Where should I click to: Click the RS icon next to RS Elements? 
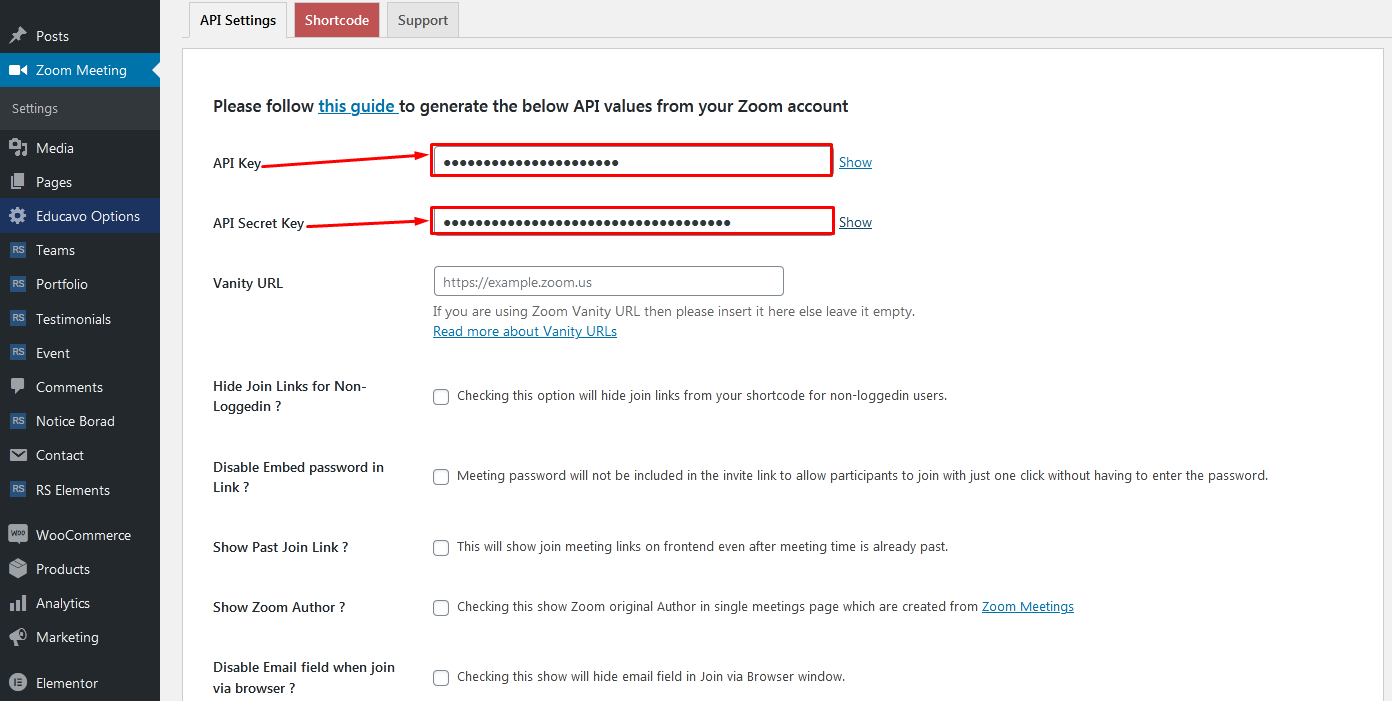18,490
